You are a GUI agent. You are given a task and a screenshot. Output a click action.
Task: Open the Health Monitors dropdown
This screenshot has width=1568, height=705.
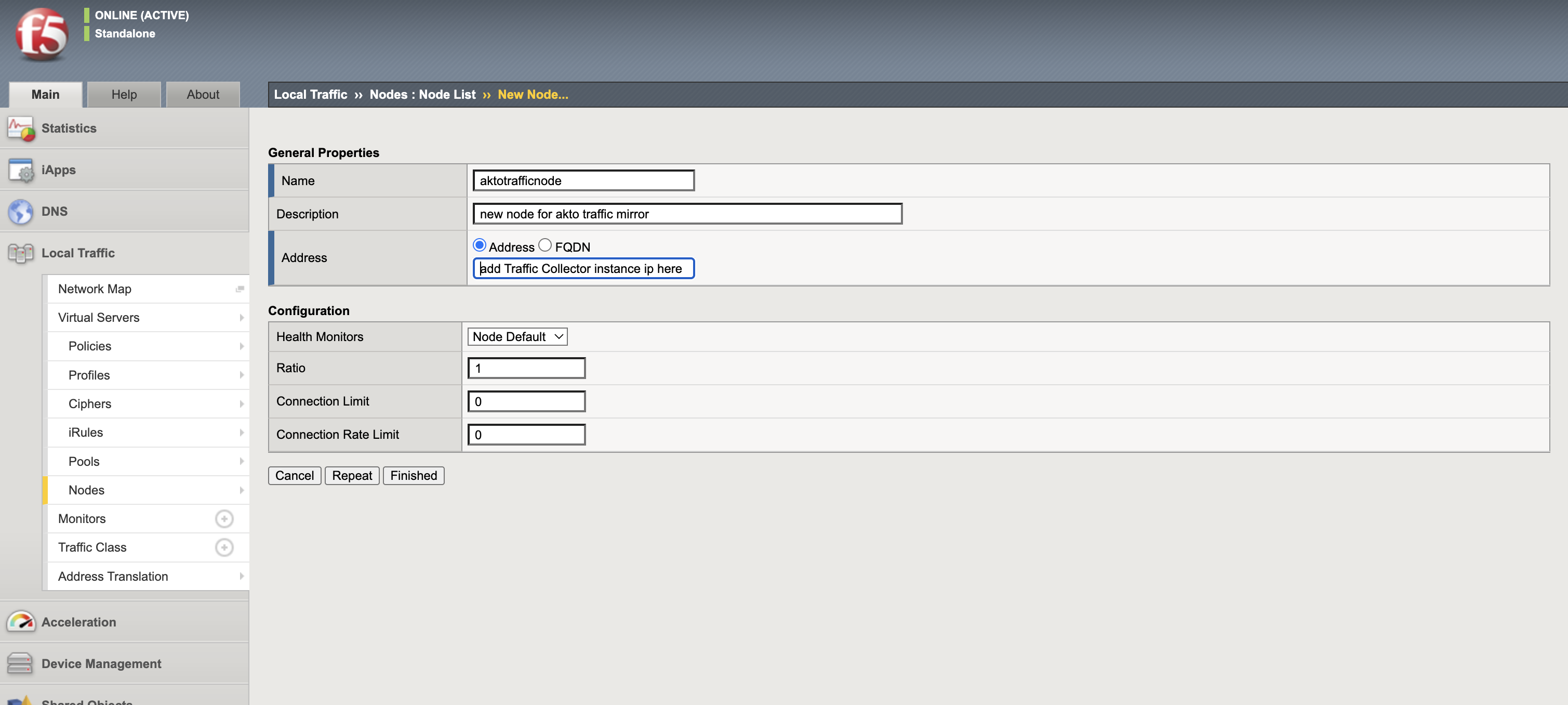[x=517, y=337]
